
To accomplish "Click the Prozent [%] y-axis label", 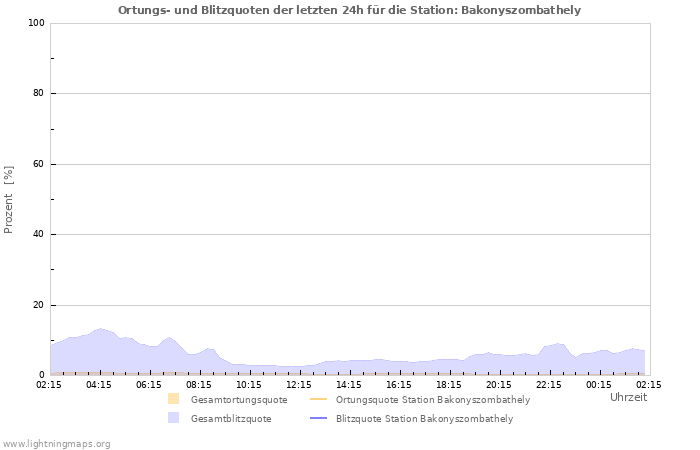I will pyautogui.click(x=9, y=200).
